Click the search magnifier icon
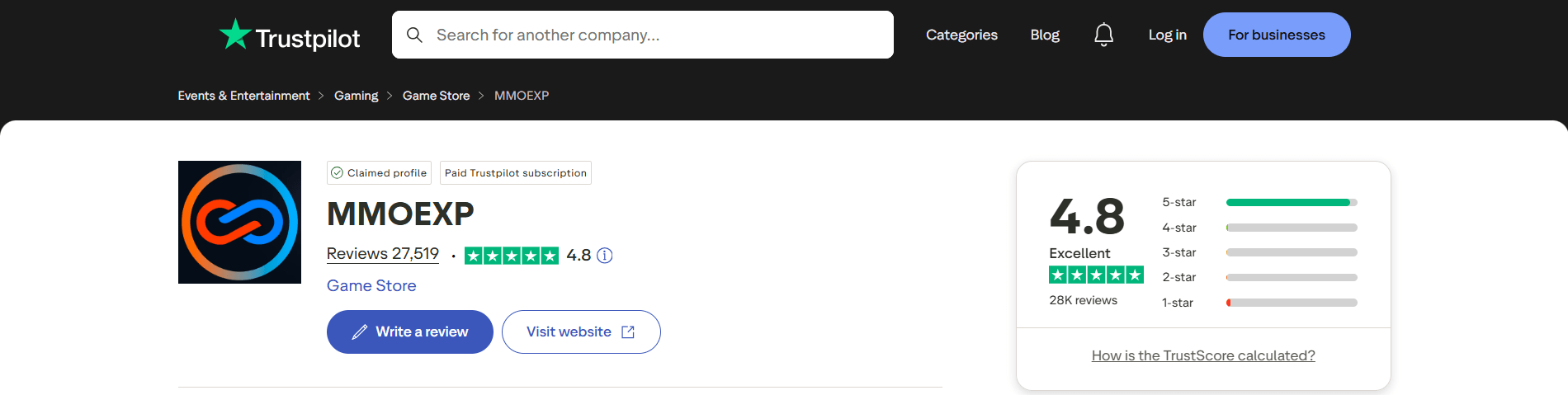1568x395 pixels. click(414, 35)
